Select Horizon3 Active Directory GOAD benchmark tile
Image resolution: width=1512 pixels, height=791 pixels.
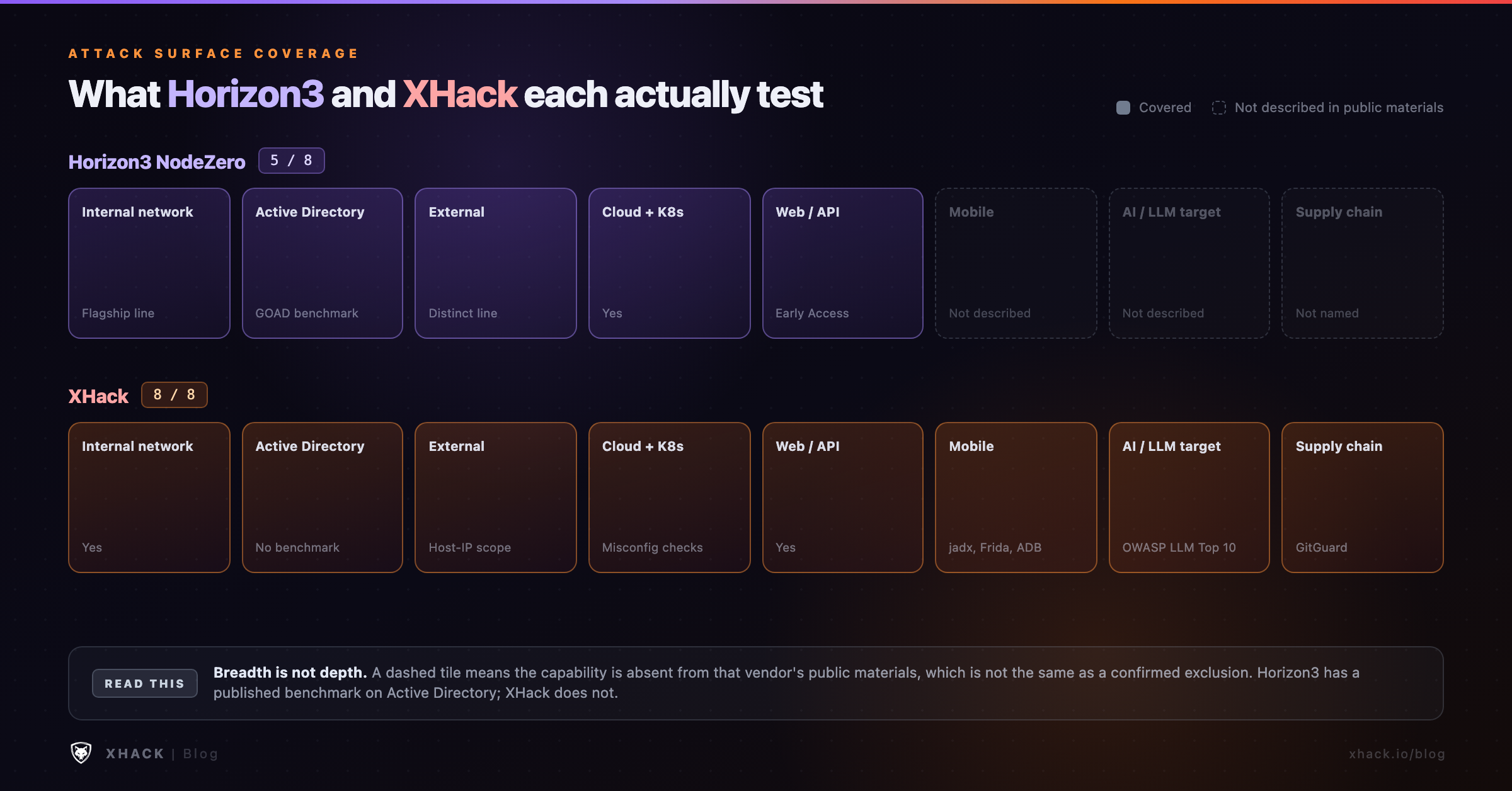pyautogui.click(x=323, y=263)
